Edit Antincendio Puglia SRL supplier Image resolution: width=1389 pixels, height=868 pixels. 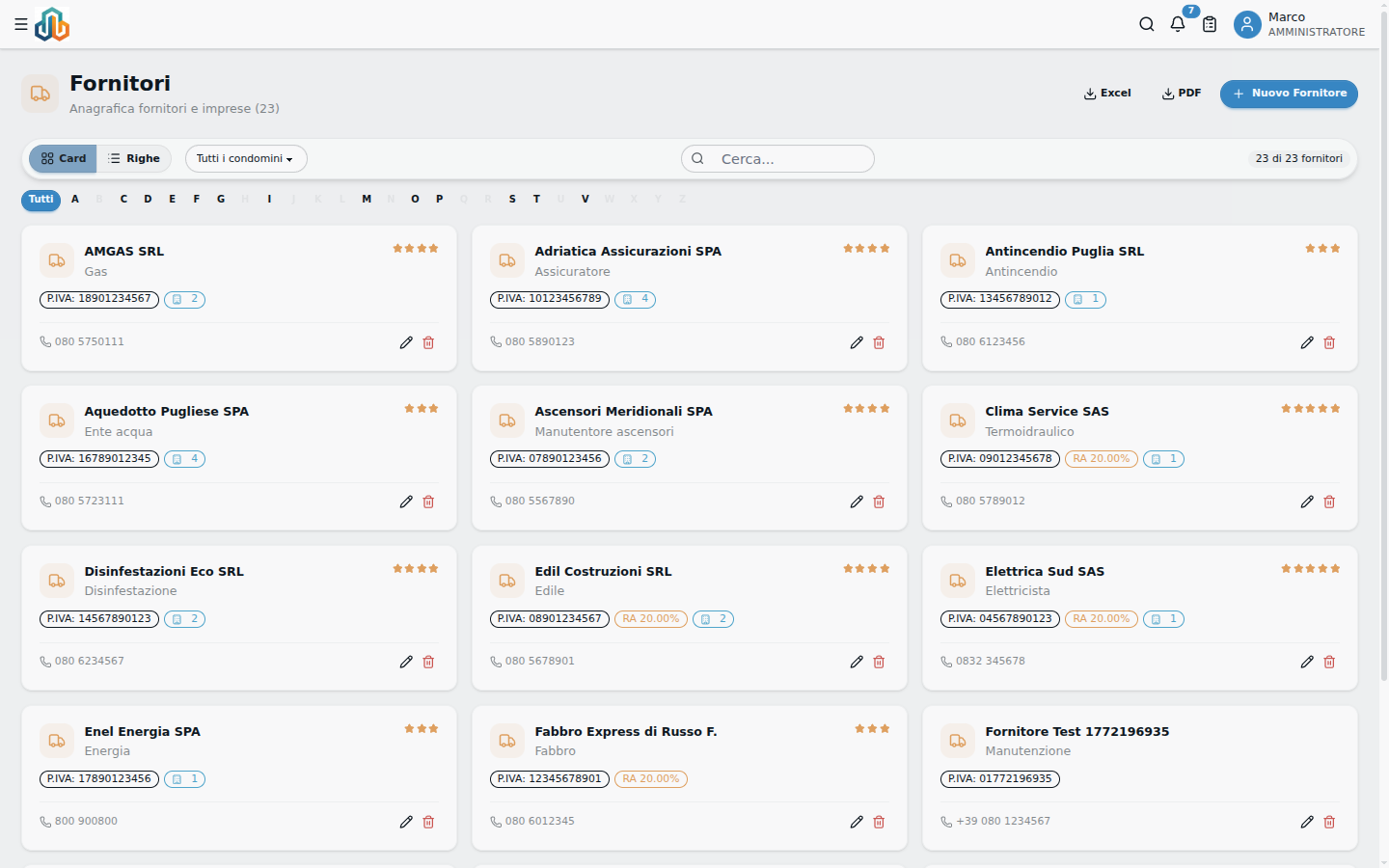pyautogui.click(x=1307, y=342)
